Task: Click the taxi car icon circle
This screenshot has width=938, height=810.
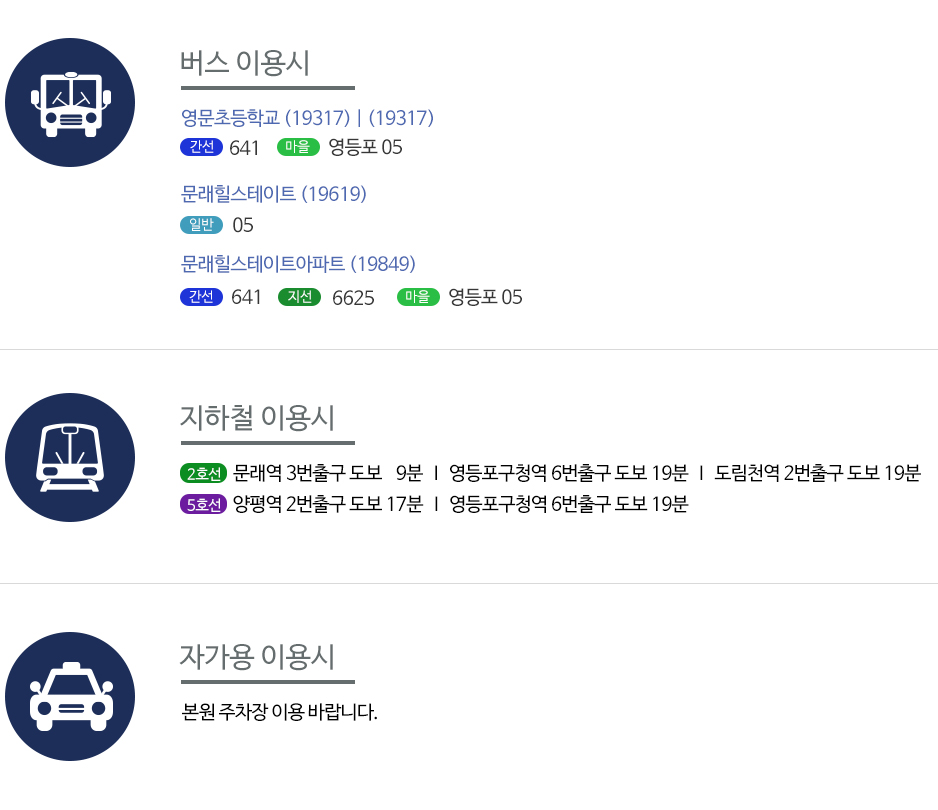Action: coord(70,696)
